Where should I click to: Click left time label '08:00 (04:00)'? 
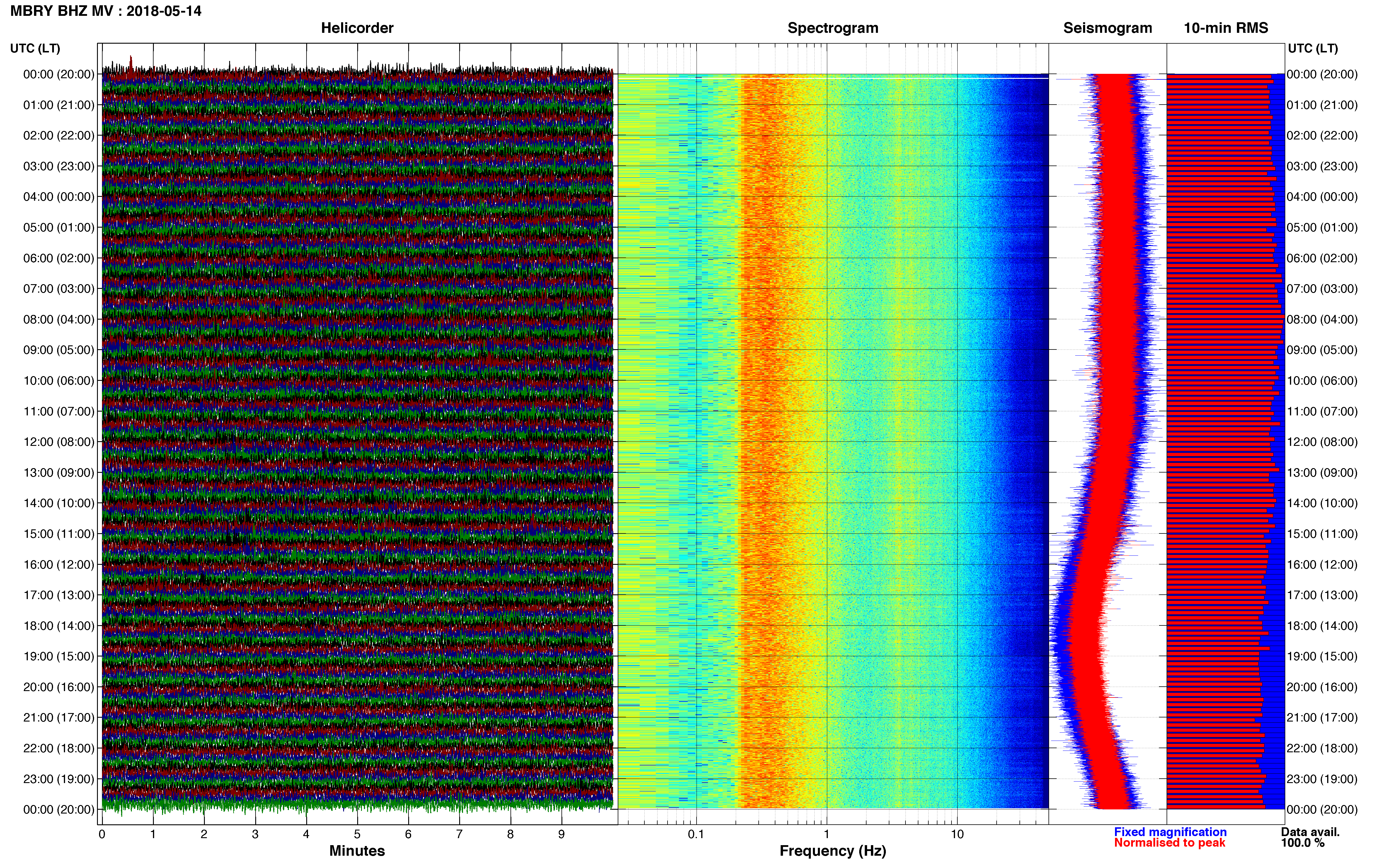59,319
